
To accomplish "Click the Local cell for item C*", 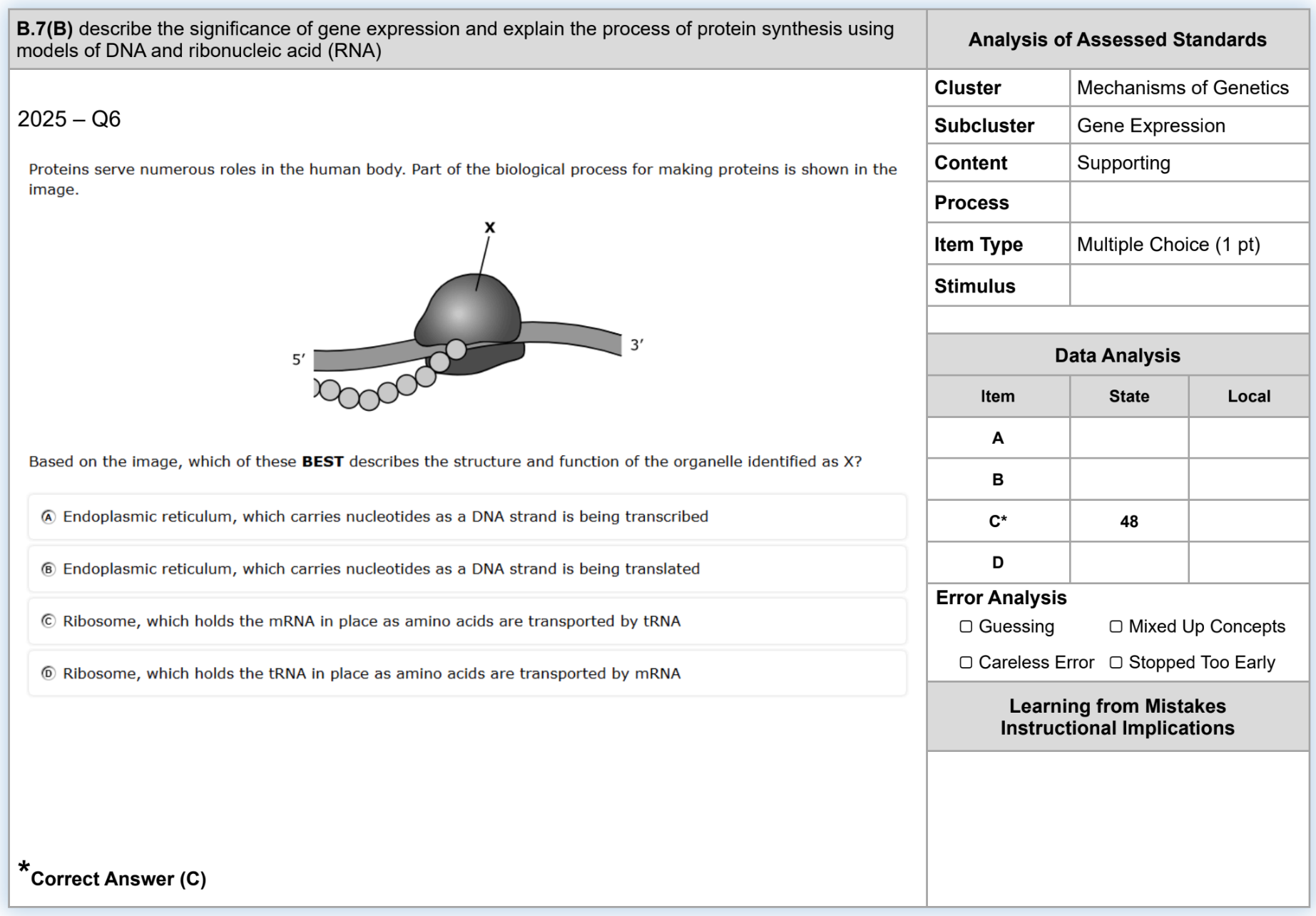I will click(1249, 521).
